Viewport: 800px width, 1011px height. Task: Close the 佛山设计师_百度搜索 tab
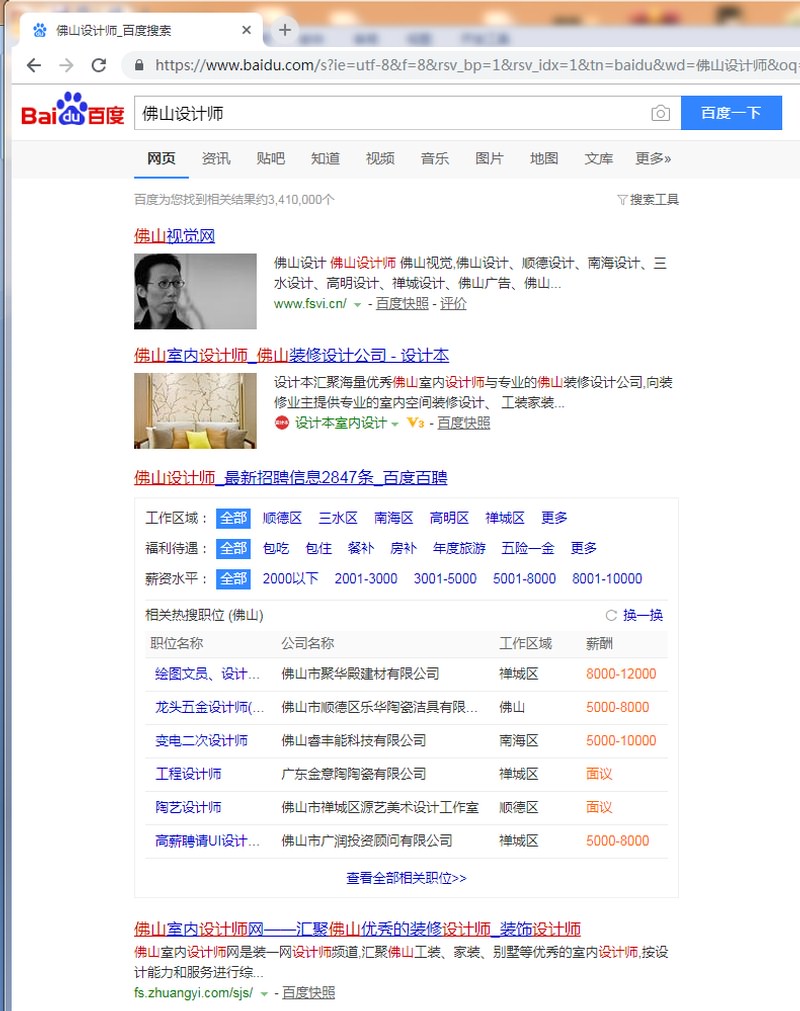246,30
